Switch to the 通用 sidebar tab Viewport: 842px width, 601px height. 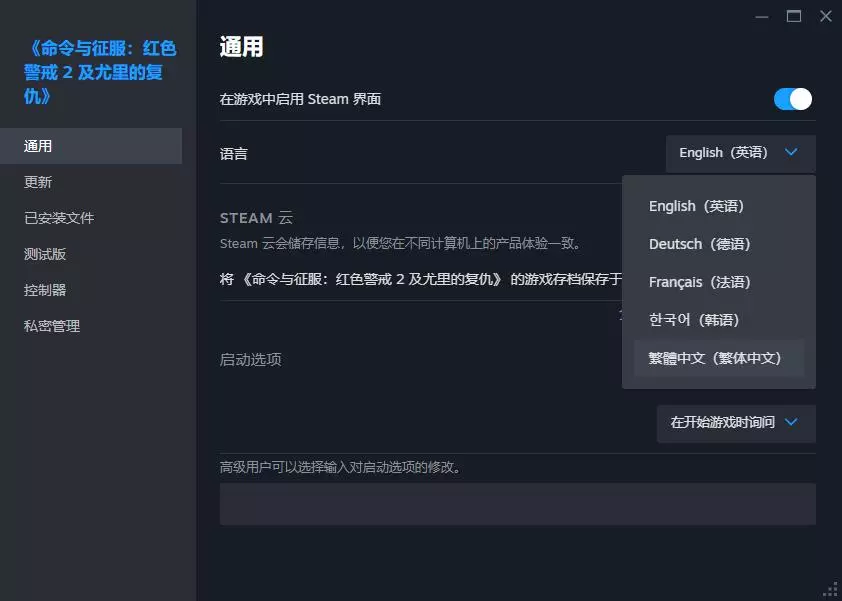pos(91,146)
